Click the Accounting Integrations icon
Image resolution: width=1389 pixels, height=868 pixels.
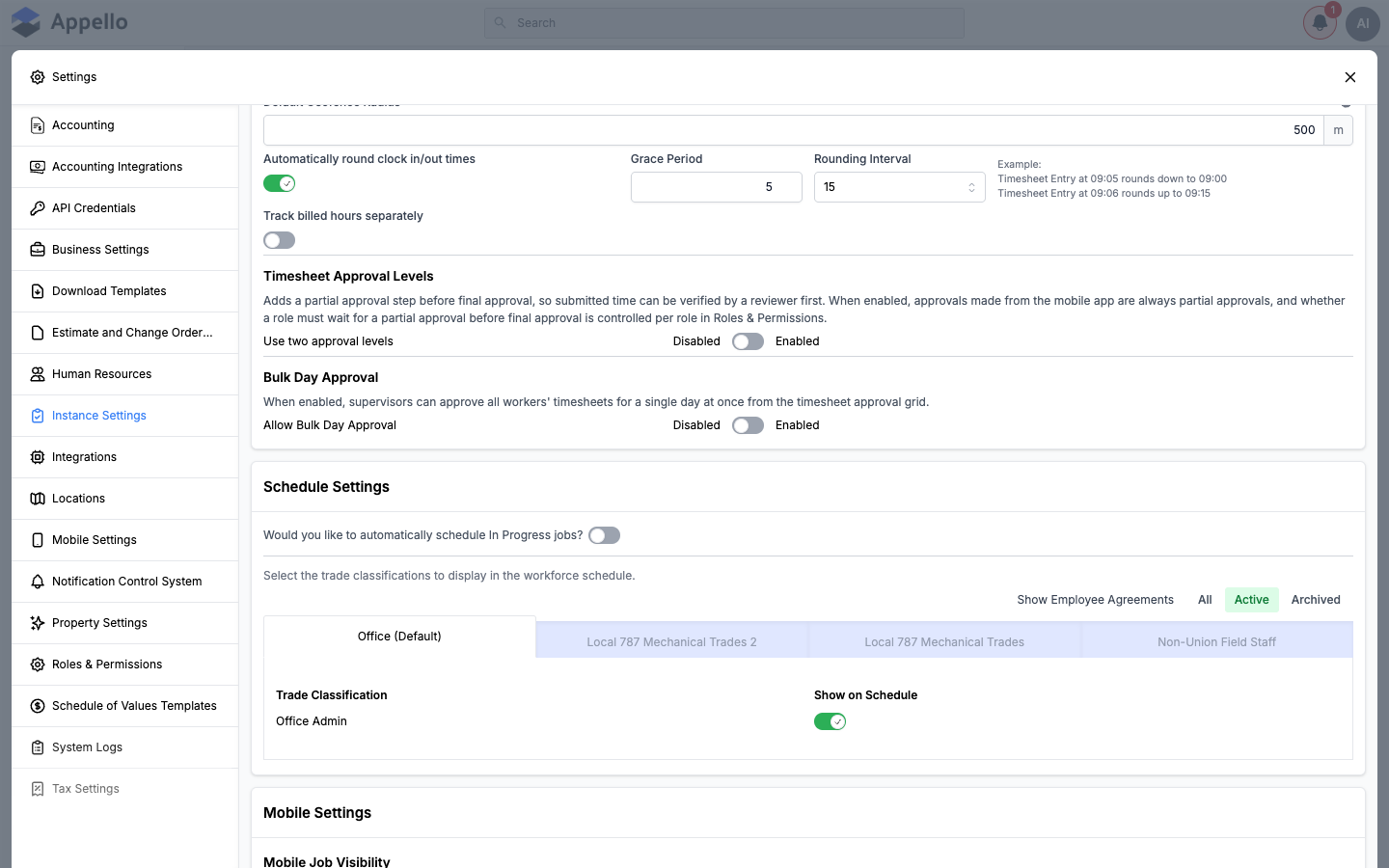pos(38,167)
